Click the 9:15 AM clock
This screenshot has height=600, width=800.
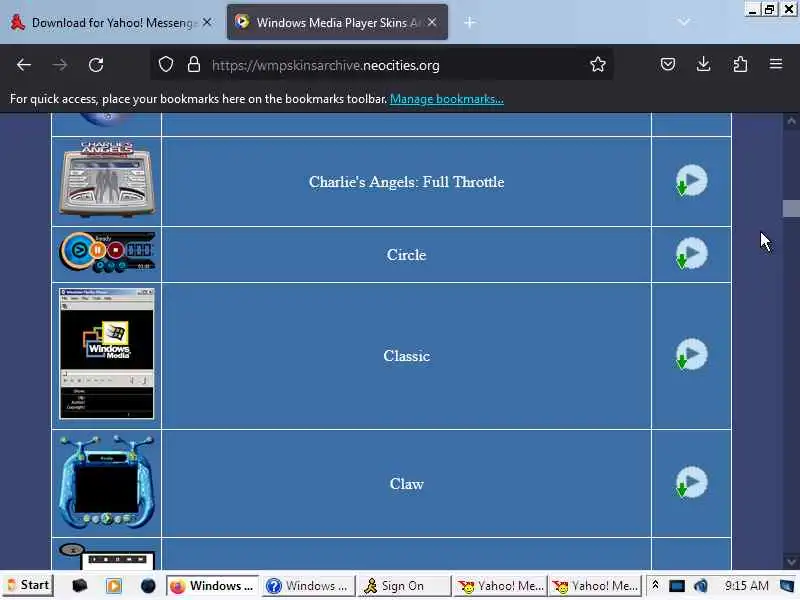tap(746, 585)
